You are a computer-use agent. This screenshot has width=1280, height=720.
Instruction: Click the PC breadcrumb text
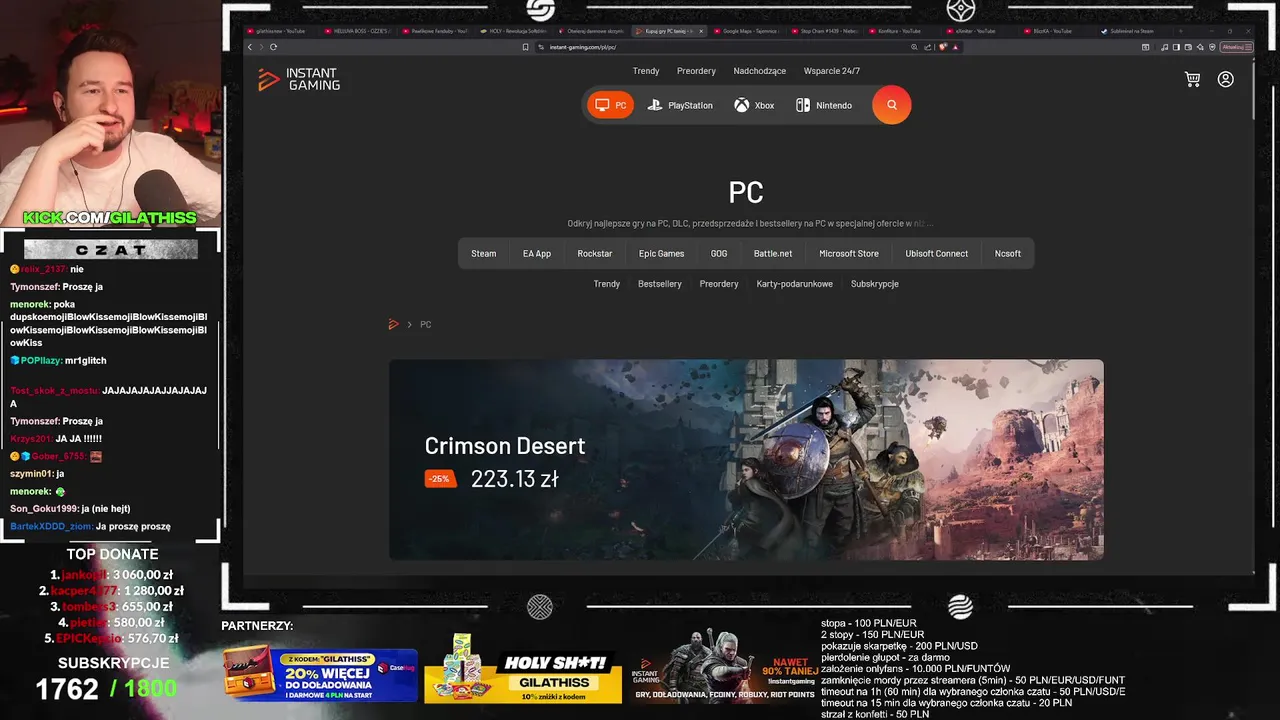pyautogui.click(x=426, y=324)
